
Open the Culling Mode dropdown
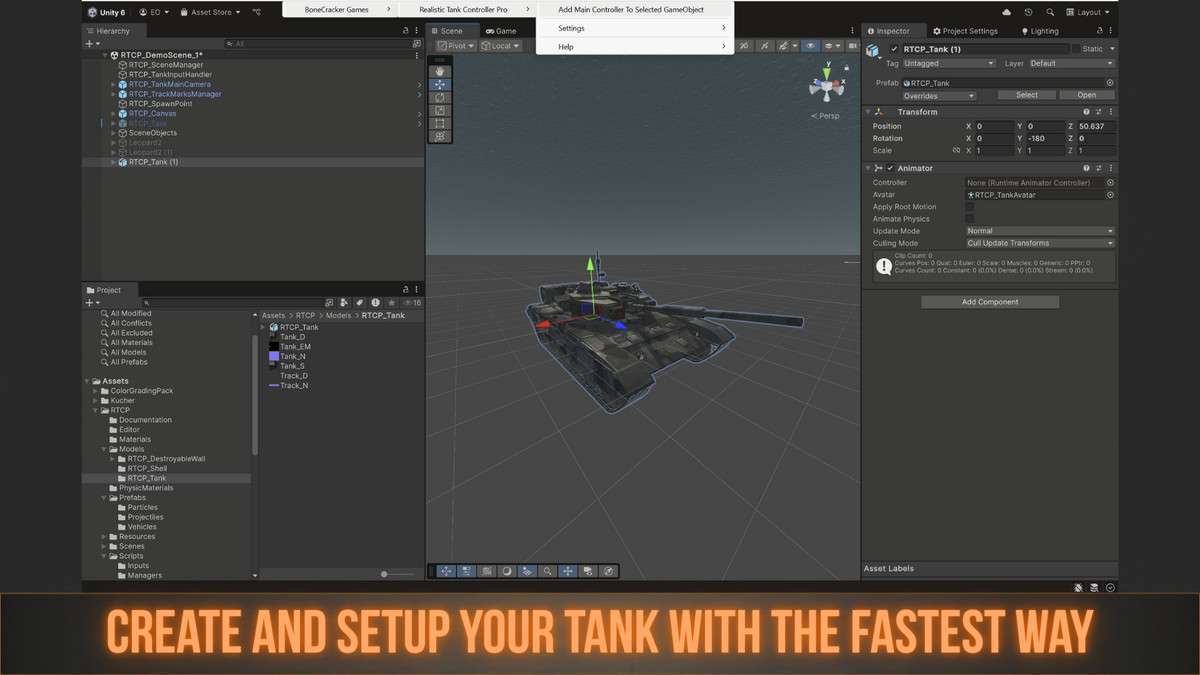tap(1040, 243)
